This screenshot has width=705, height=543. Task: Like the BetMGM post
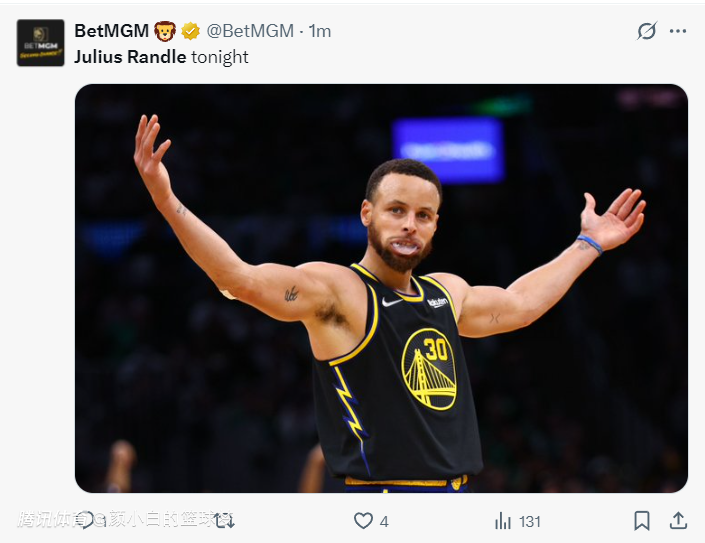(x=364, y=521)
